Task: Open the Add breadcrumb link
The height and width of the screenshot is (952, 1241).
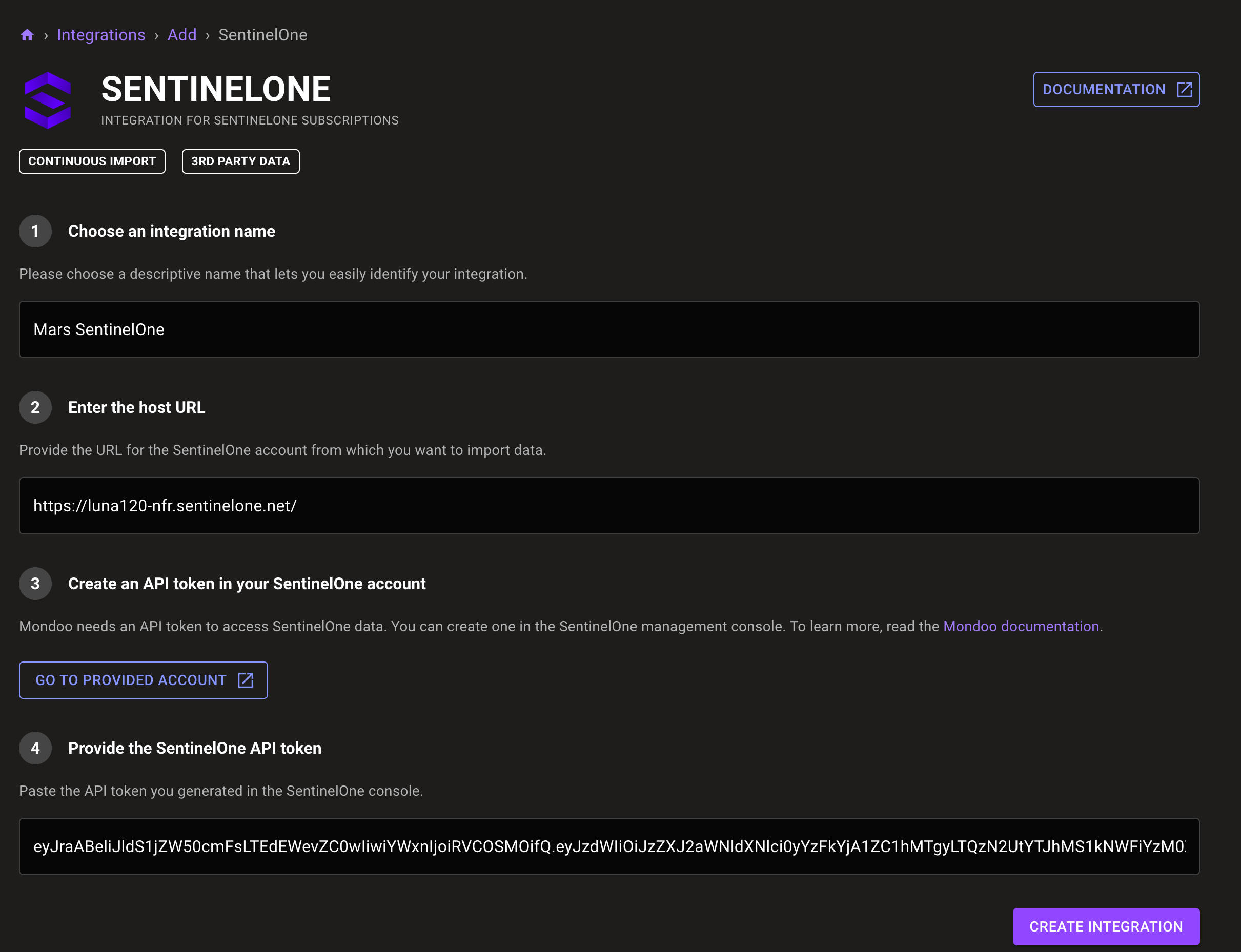Action: pos(181,34)
